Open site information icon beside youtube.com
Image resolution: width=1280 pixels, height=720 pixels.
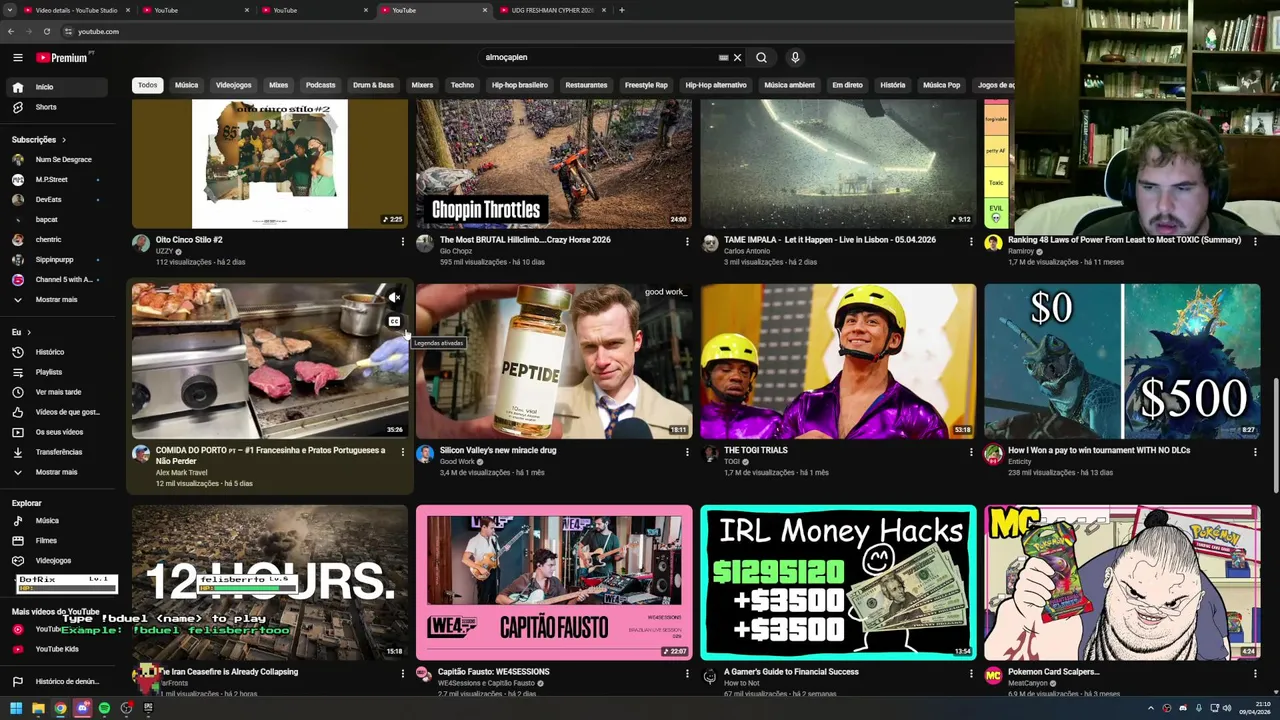click(x=68, y=31)
